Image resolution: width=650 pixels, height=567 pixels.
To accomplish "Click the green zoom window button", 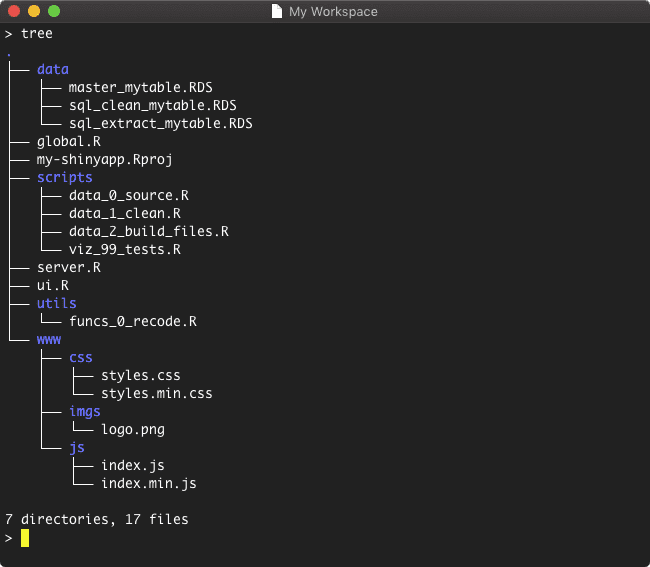I will tap(53, 12).
